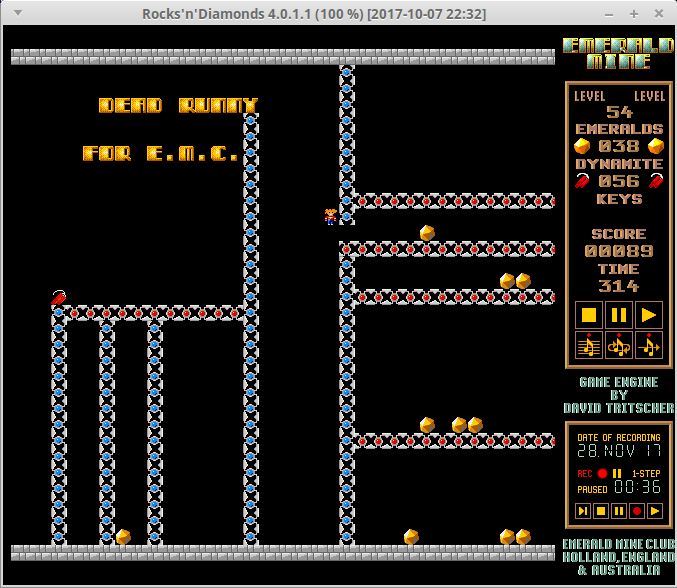
Task: Click the player character sprite
Action: click(331, 216)
